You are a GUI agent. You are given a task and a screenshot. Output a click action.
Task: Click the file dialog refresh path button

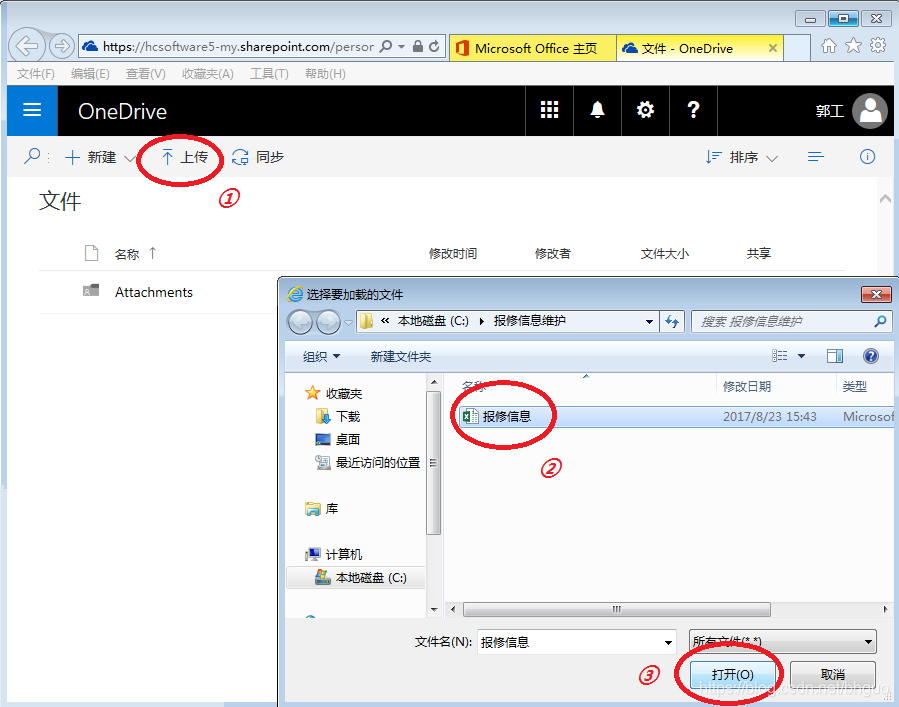[672, 321]
